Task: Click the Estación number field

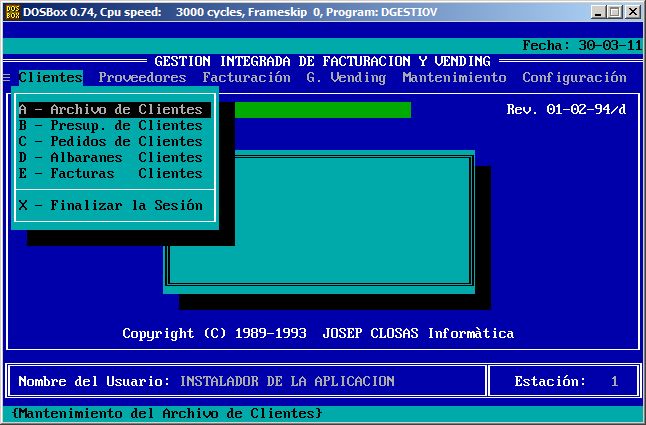Action: coord(614,381)
